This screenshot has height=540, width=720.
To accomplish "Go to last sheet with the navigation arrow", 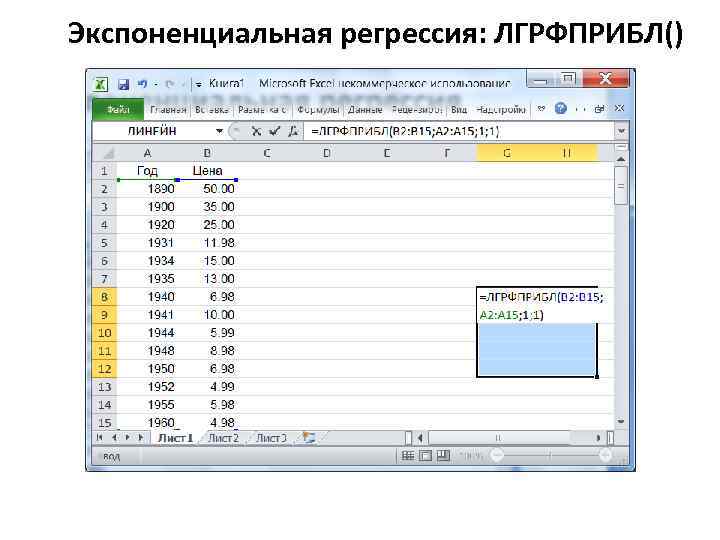I will [x=141, y=438].
